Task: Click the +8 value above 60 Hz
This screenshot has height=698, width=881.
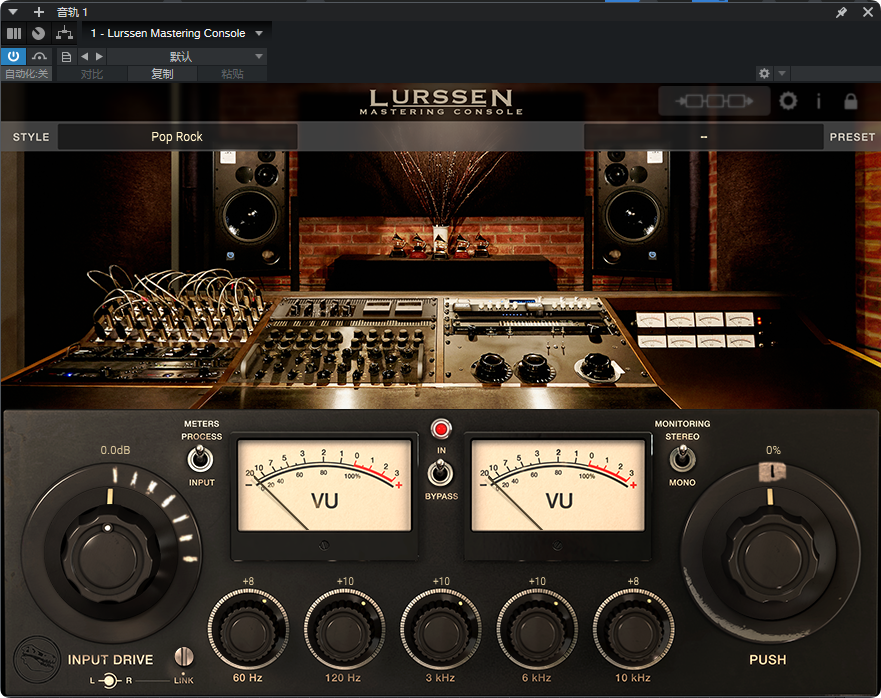Action: pyautogui.click(x=248, y=581)
